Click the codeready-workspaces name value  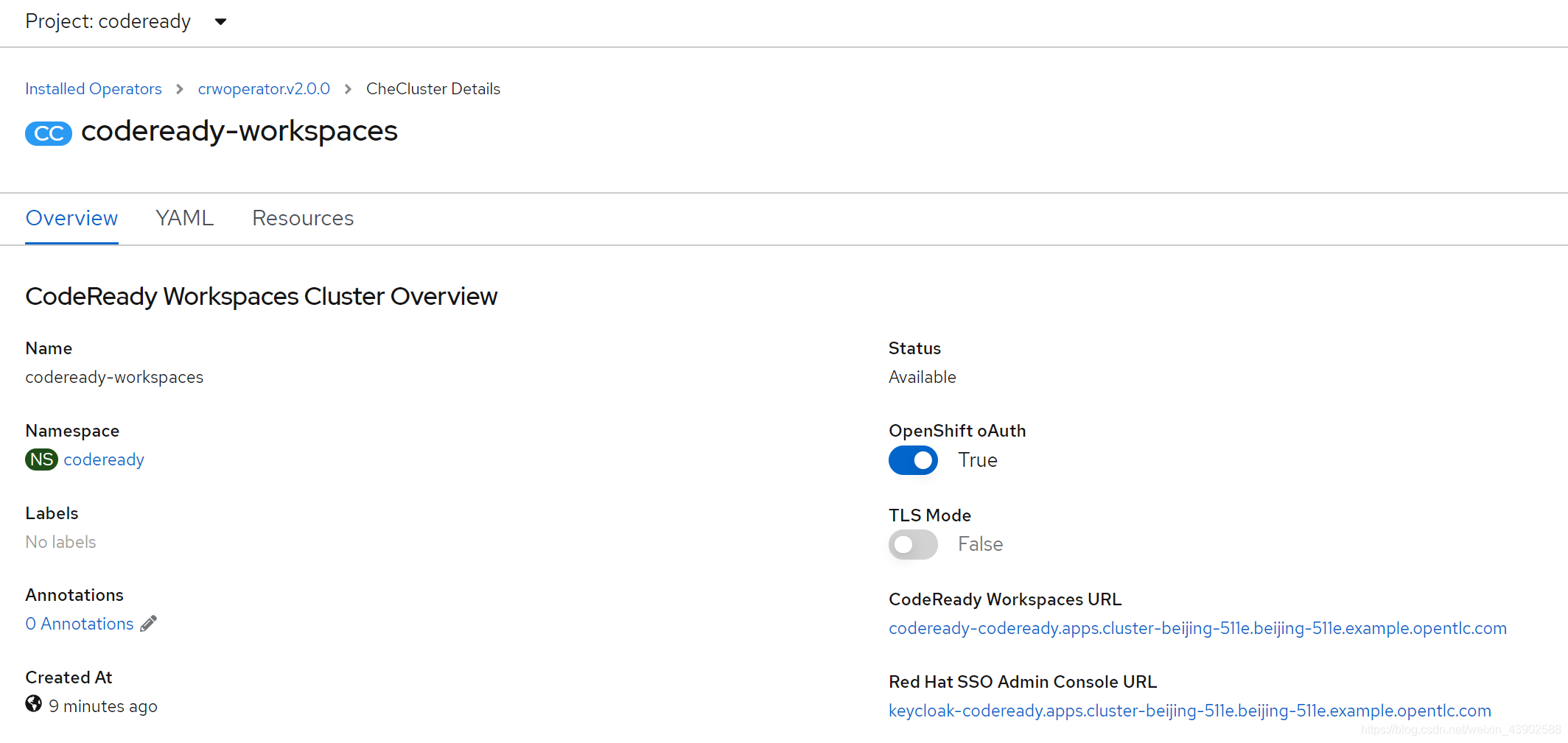(x=114, y=377)
